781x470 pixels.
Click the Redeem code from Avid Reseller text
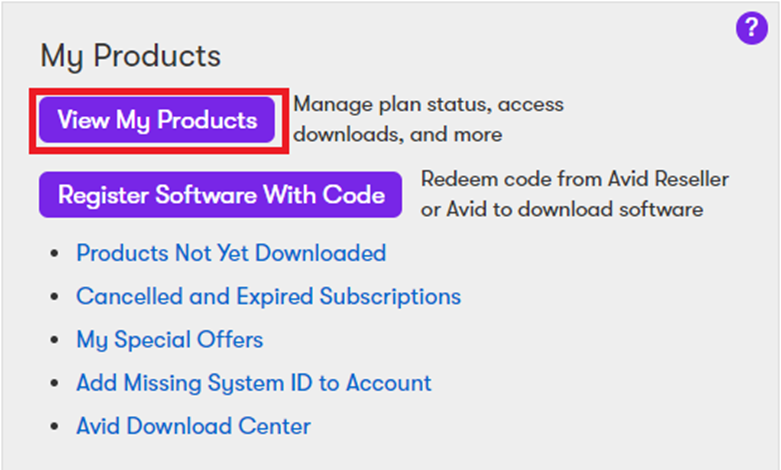pos(575,179)
